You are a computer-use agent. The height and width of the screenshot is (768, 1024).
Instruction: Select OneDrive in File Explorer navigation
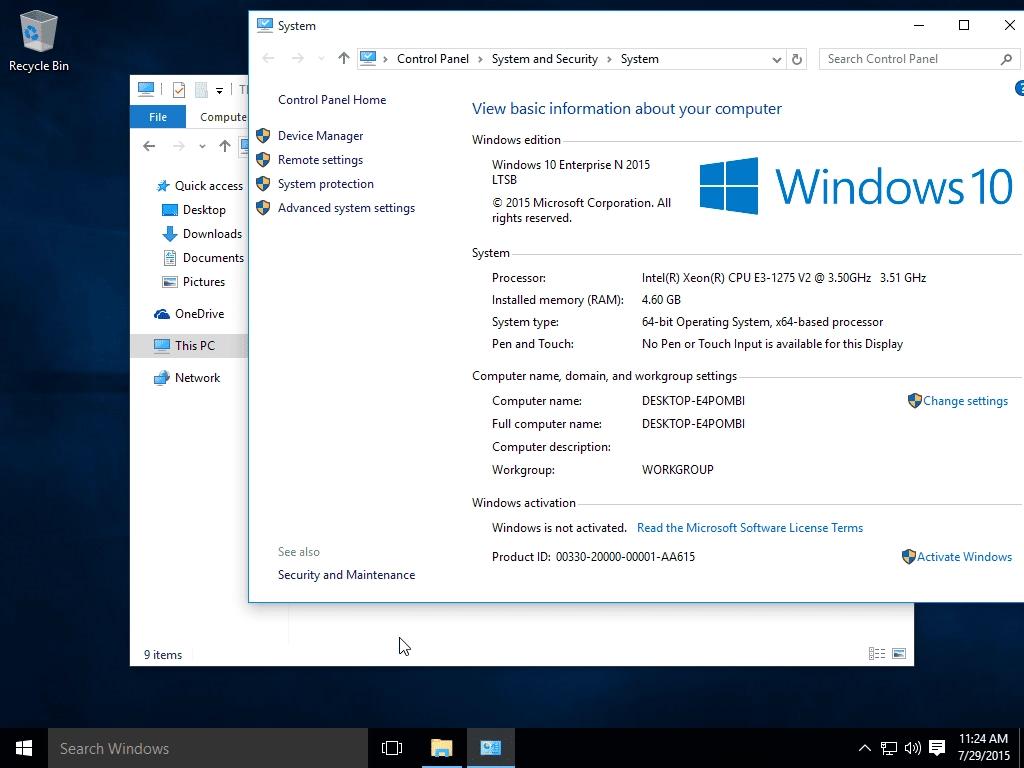[x=199, y=314]
